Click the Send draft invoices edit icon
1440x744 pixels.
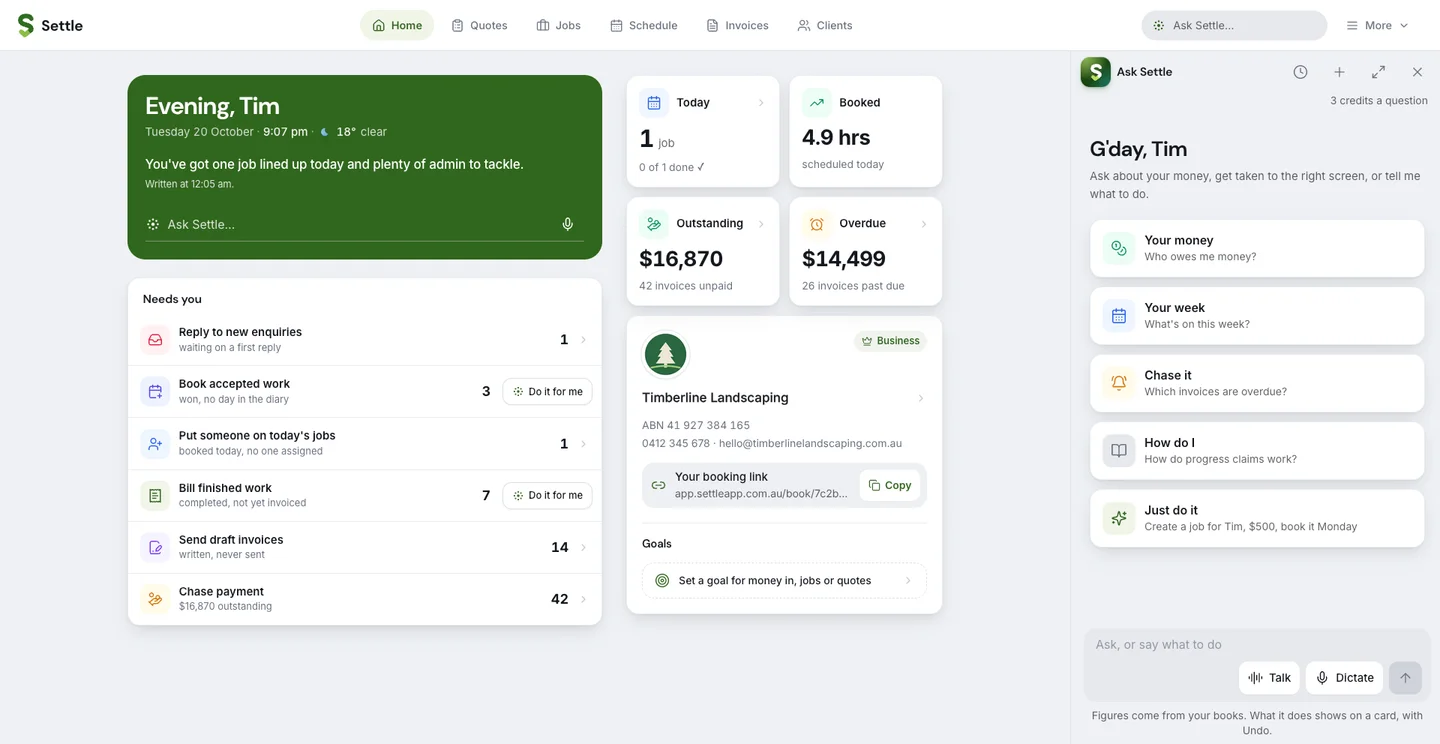155,547
